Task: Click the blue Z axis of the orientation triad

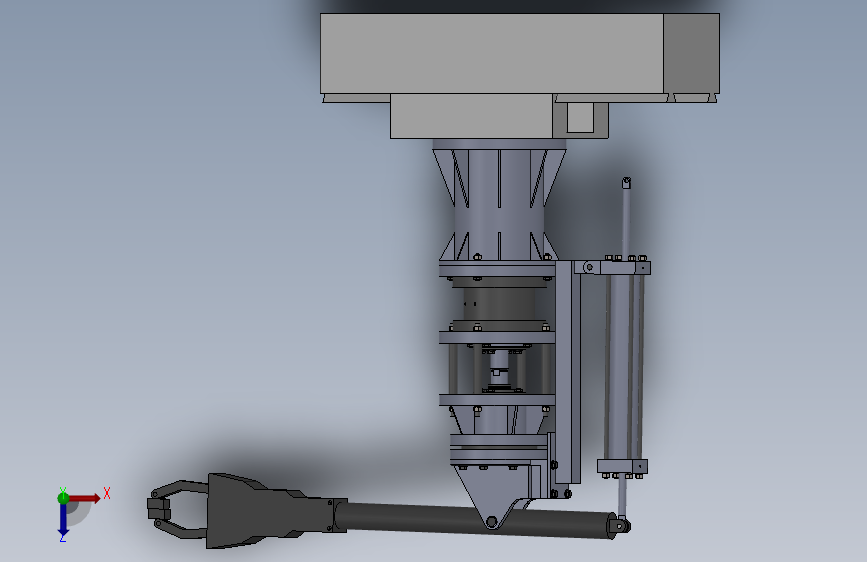Action: [x=62, y=520]
